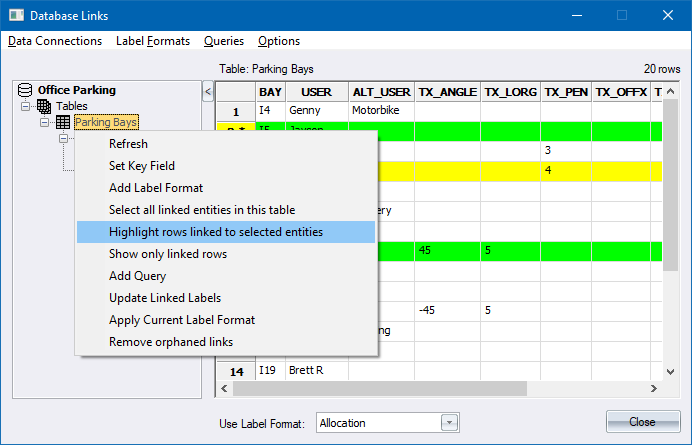Select Show only linked rows
The width and height of the screenshot is (692, 445).
tap(168, 254)
